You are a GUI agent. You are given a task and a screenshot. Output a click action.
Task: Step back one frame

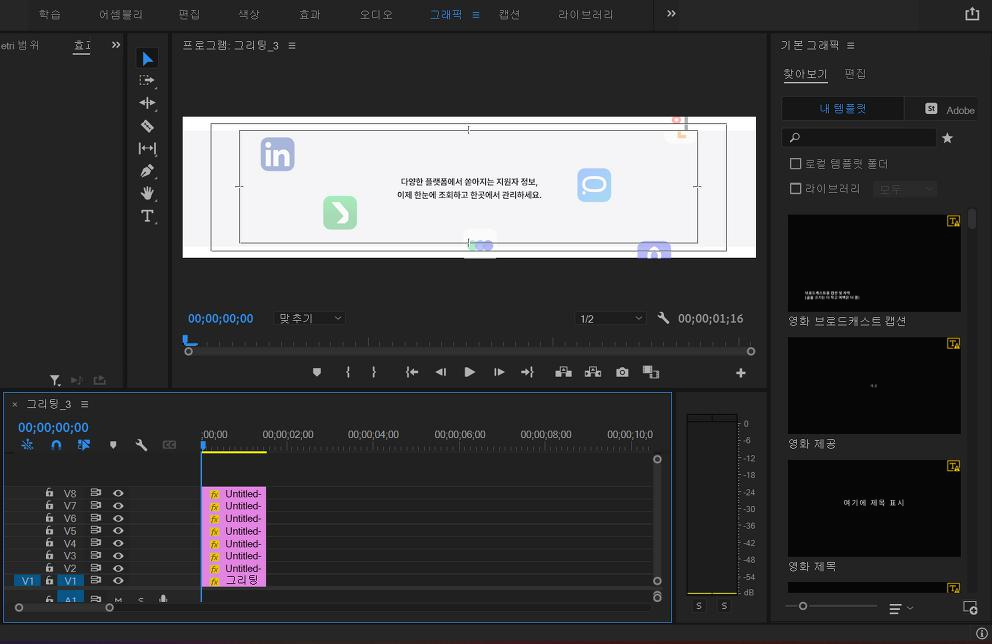coord(441,373)
